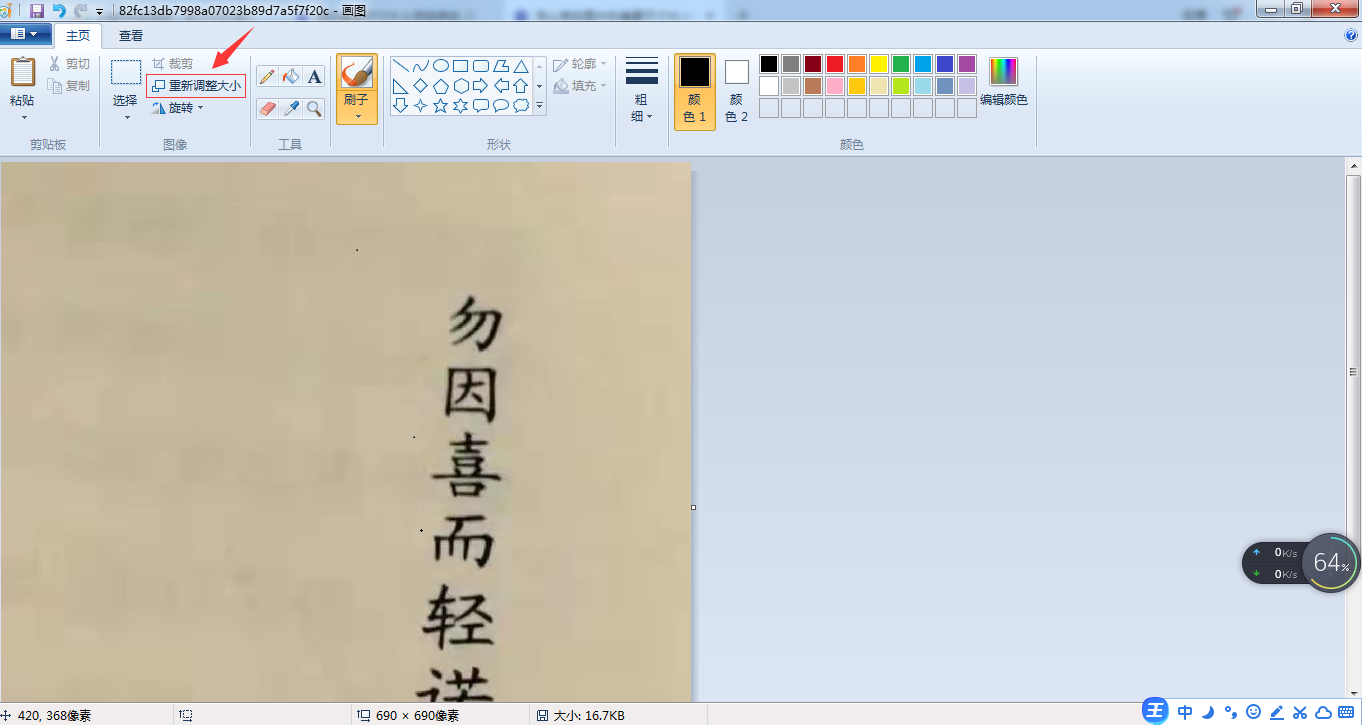Pick the Right triangle shape
The width and height of the screenshot is (1362, 725).
click(400, 86)
